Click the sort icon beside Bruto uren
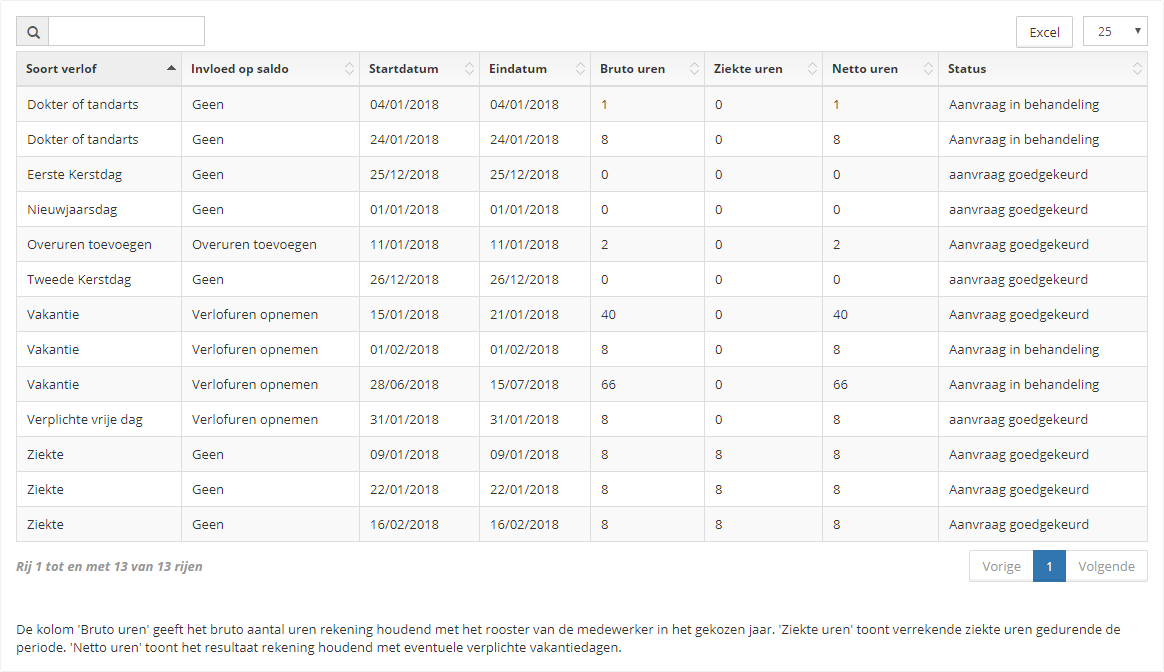The image size is (1164, 672). [x=695, y=68]
